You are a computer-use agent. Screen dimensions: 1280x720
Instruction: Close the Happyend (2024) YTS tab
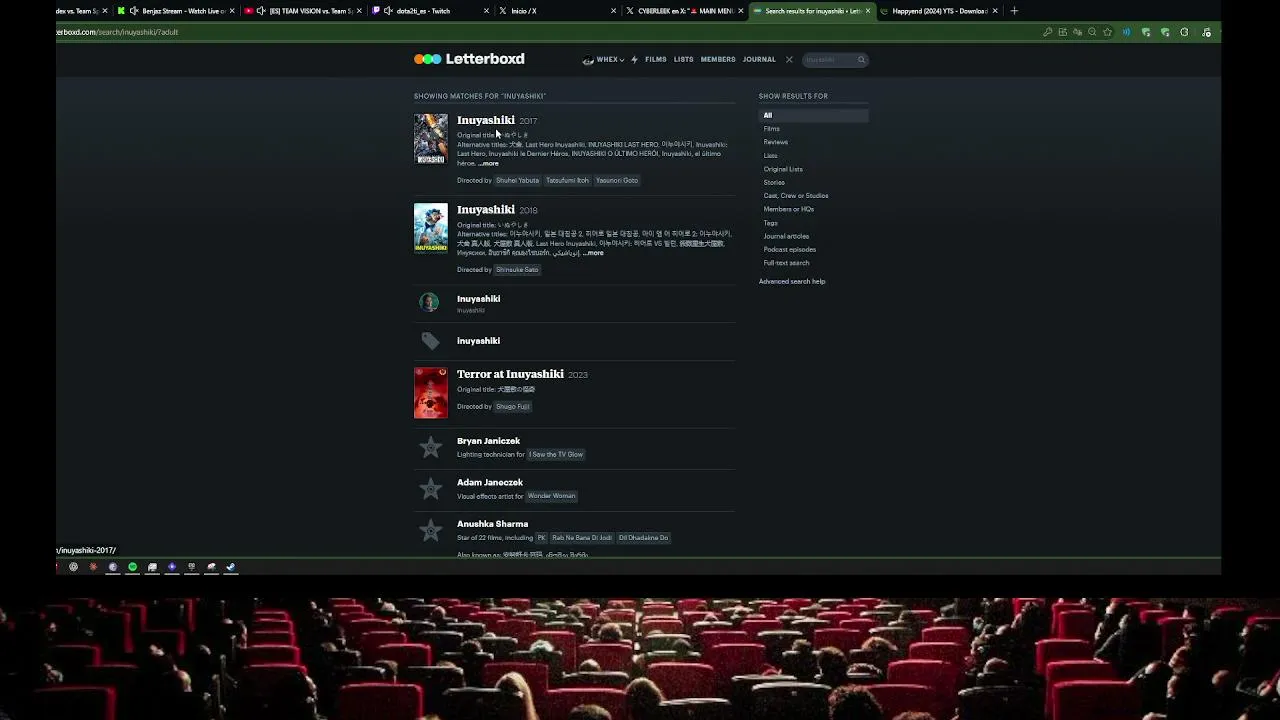point(995,11)
